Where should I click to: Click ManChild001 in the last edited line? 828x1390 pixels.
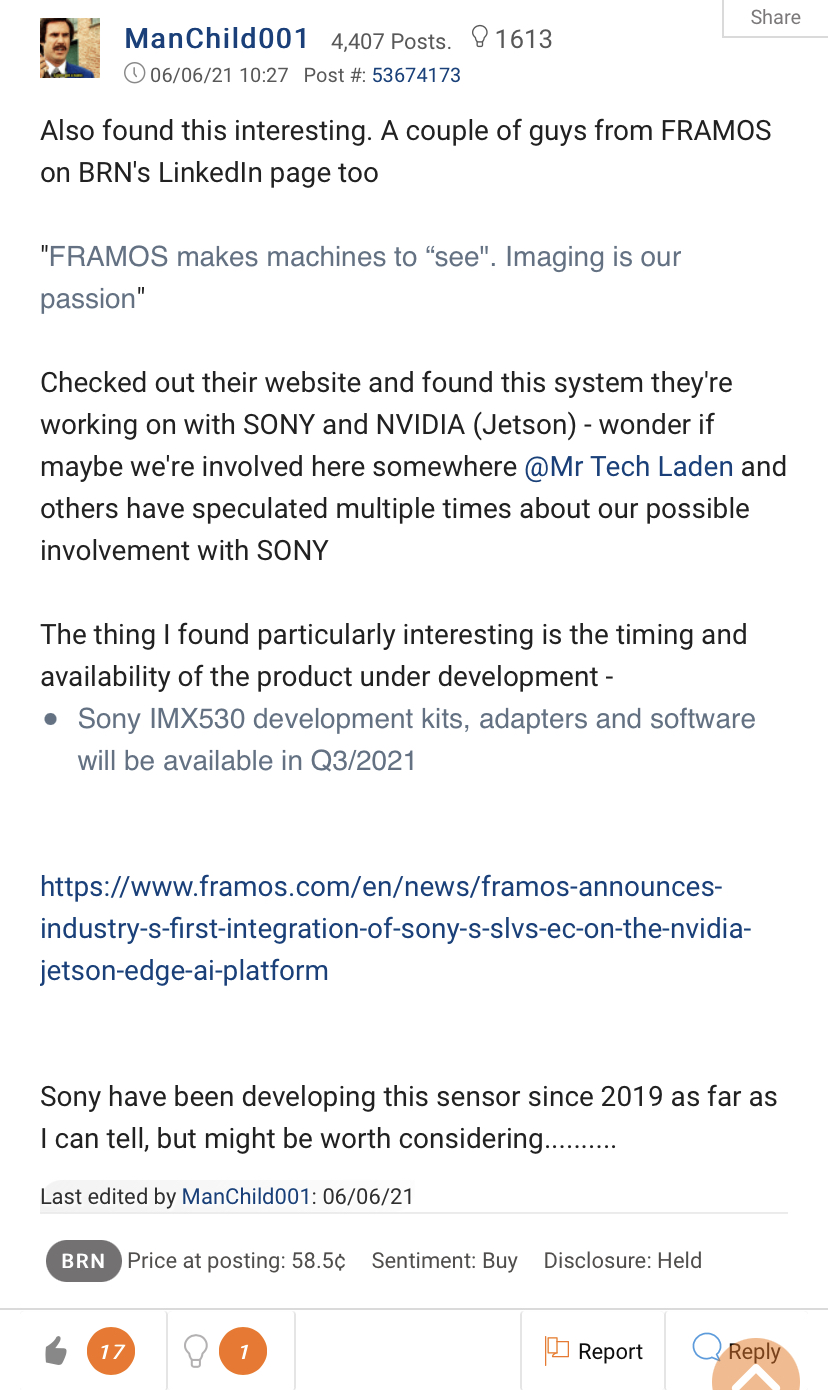click(x=246, y=1196)
